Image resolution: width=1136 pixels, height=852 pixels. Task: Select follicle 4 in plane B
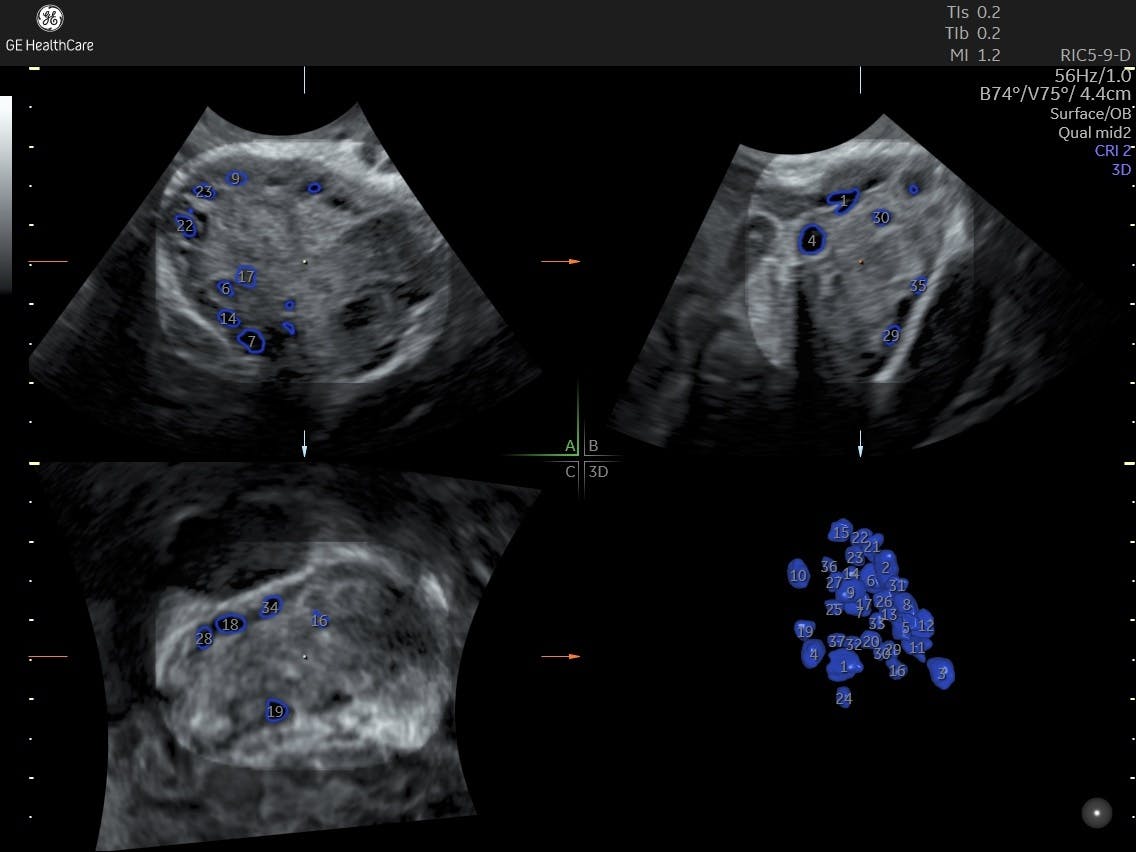point(812,240)
